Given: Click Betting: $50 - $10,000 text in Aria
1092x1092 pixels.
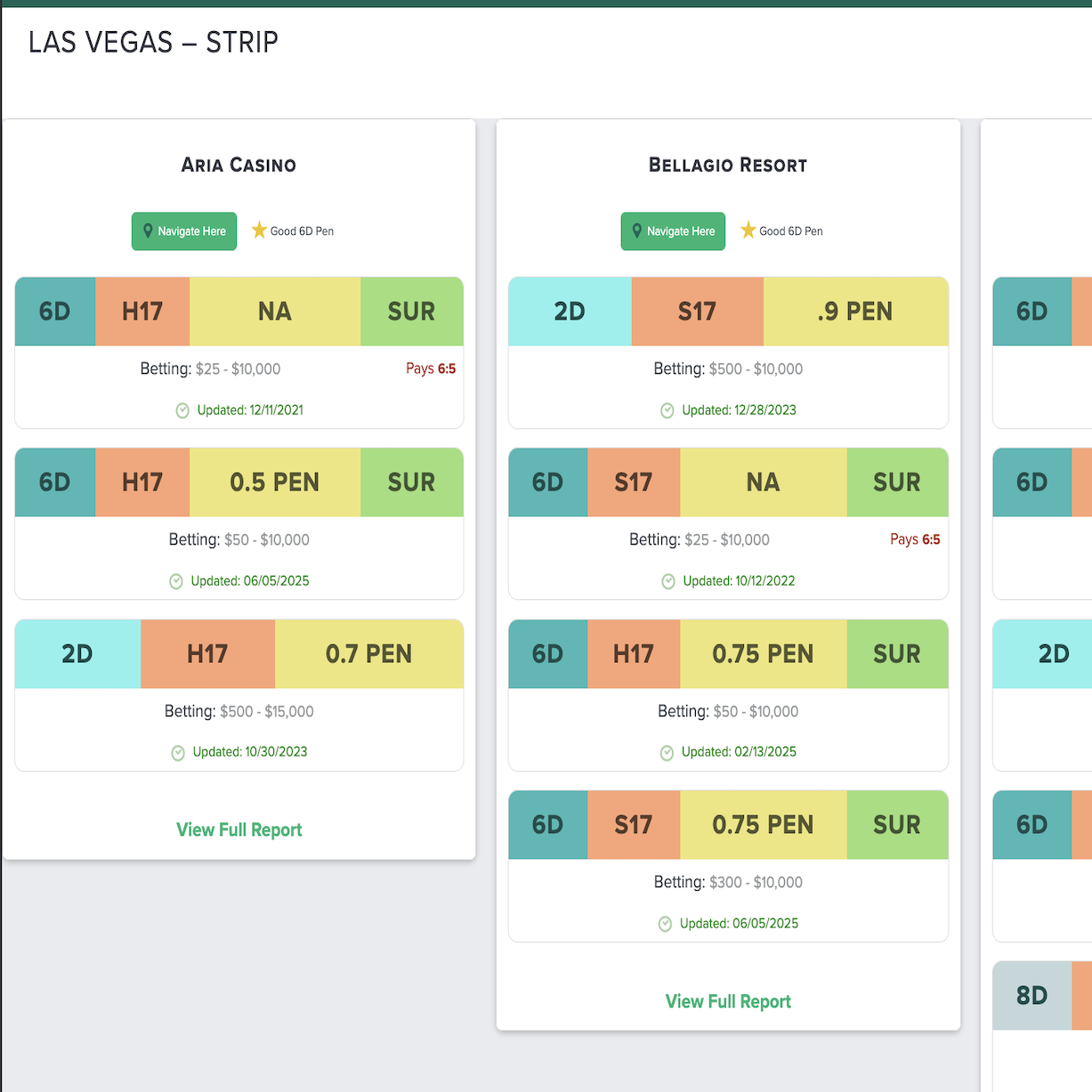Looking at the screenshot, I should [239, 539].
